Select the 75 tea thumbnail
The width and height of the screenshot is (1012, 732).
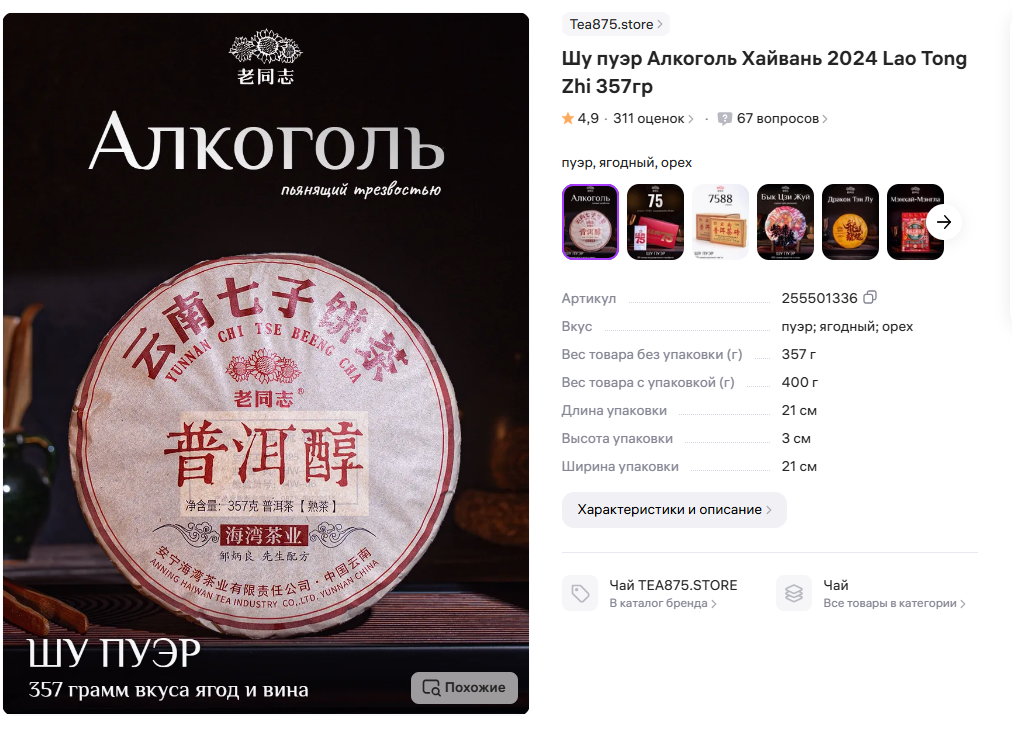[655, 222]
